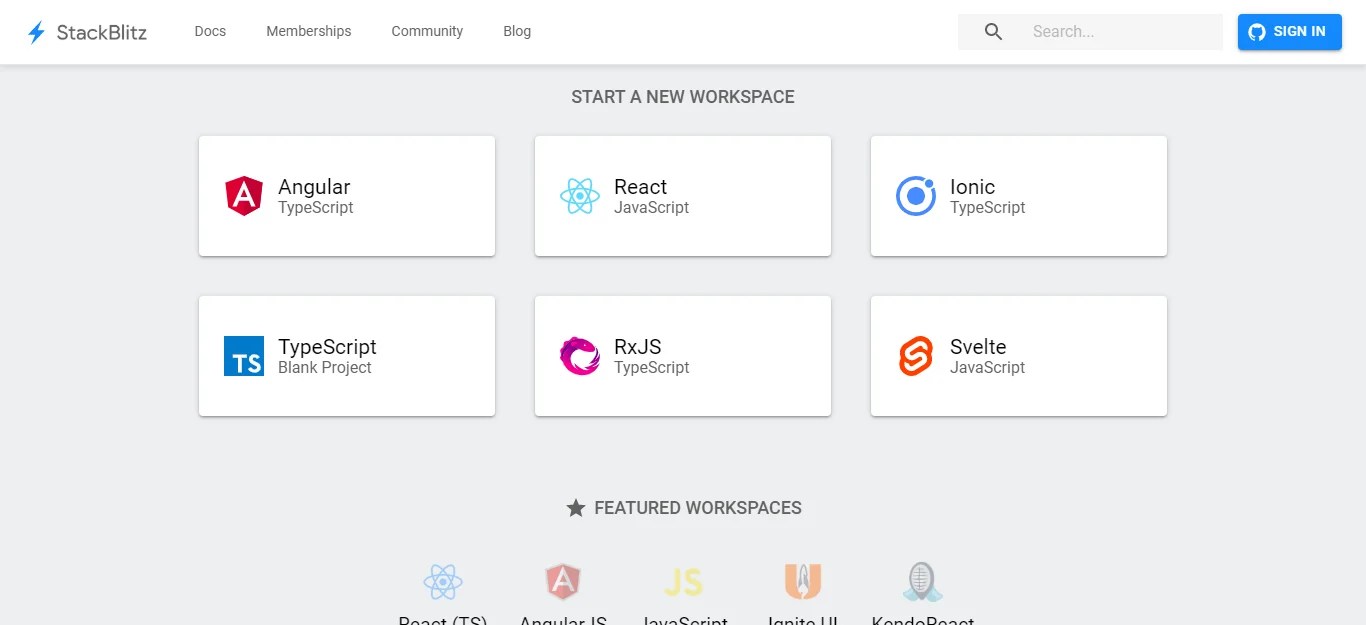Screen dimensions: 1366x625
Task: Click 'TypeScript' subtitle under RxJS
Action: (x=652, y=368)
